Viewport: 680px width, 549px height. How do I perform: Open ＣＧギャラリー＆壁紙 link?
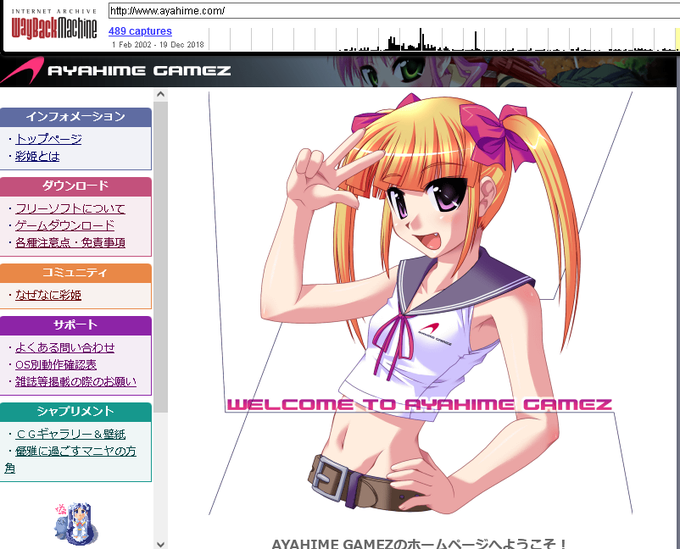[x=70, y=434]
